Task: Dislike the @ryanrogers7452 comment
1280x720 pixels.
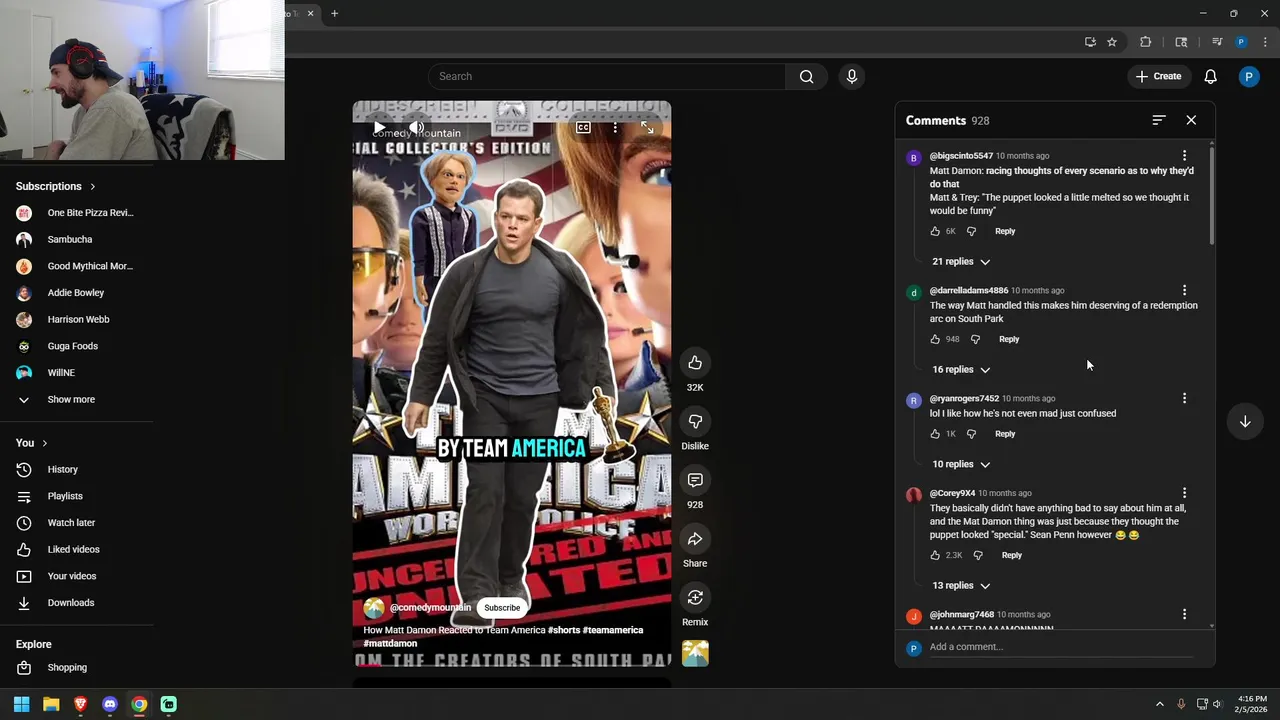Action: coord(971,434)
